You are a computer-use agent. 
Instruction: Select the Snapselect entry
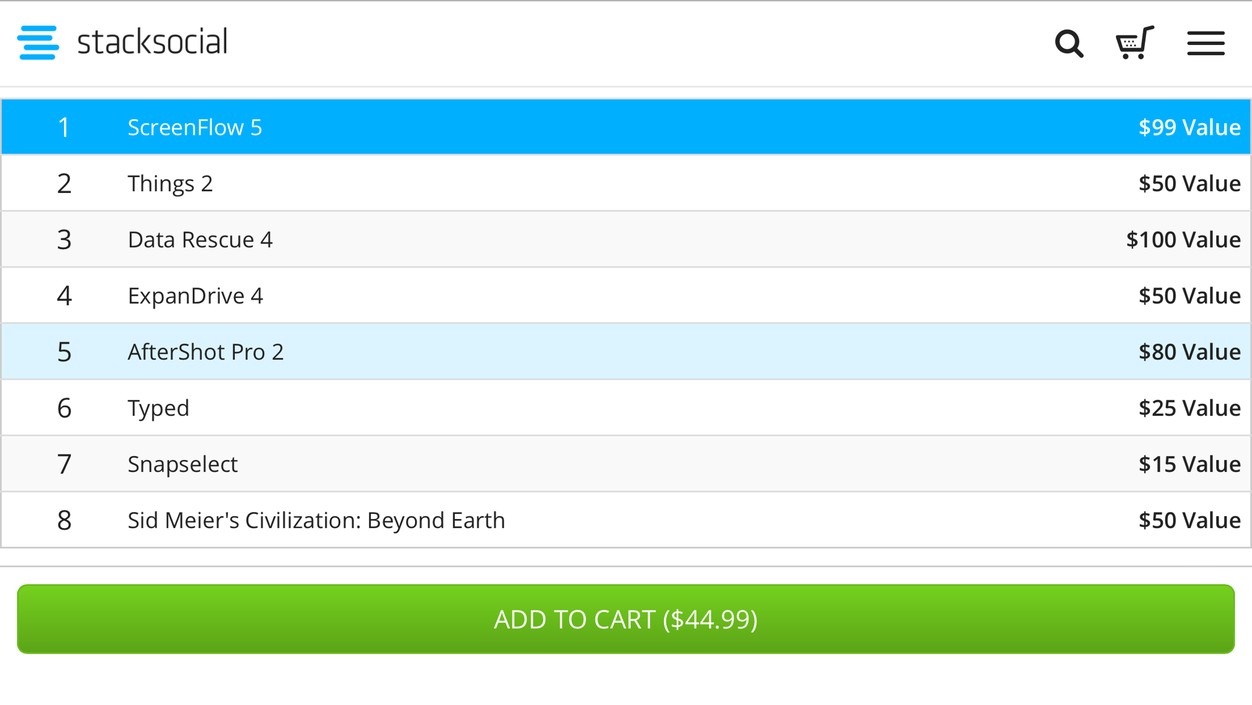[182, 464]
